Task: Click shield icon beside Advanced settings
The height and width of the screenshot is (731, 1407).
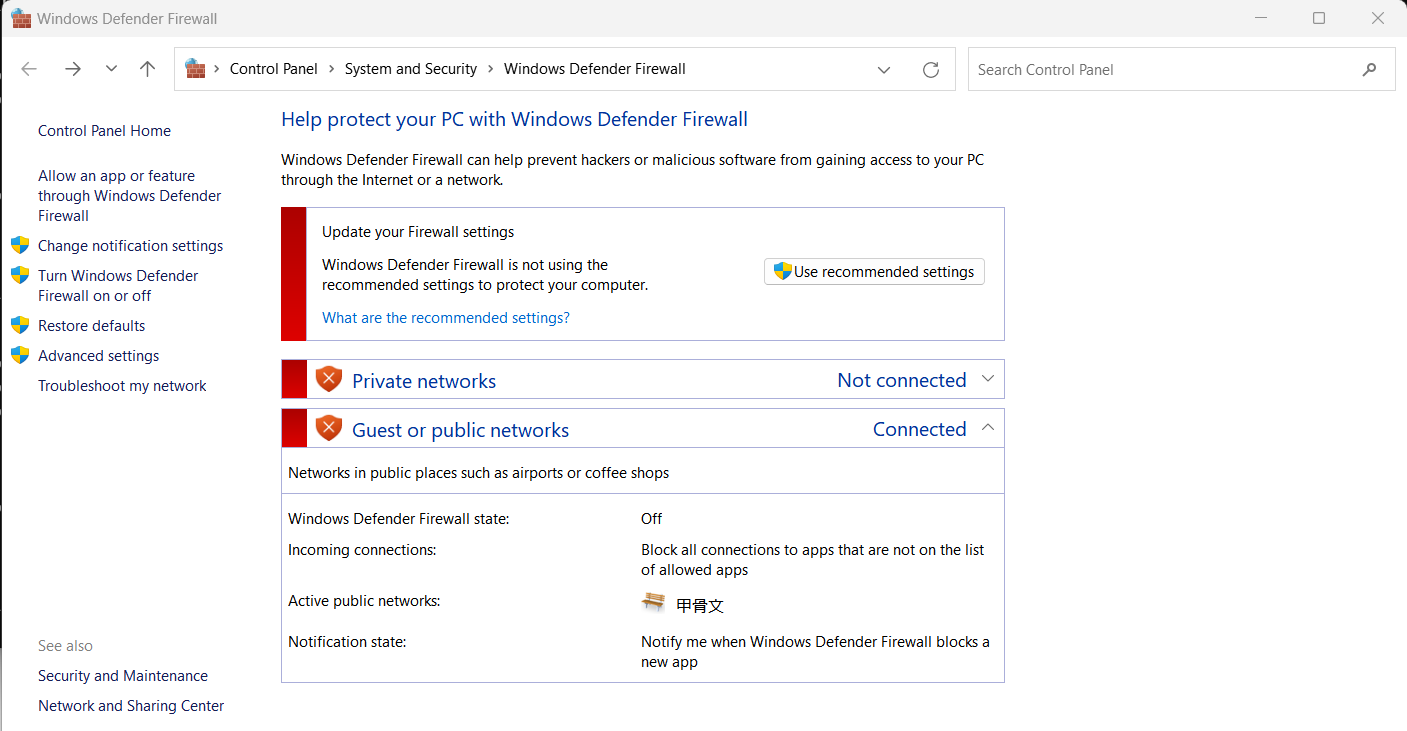Action: pos(20,355)
